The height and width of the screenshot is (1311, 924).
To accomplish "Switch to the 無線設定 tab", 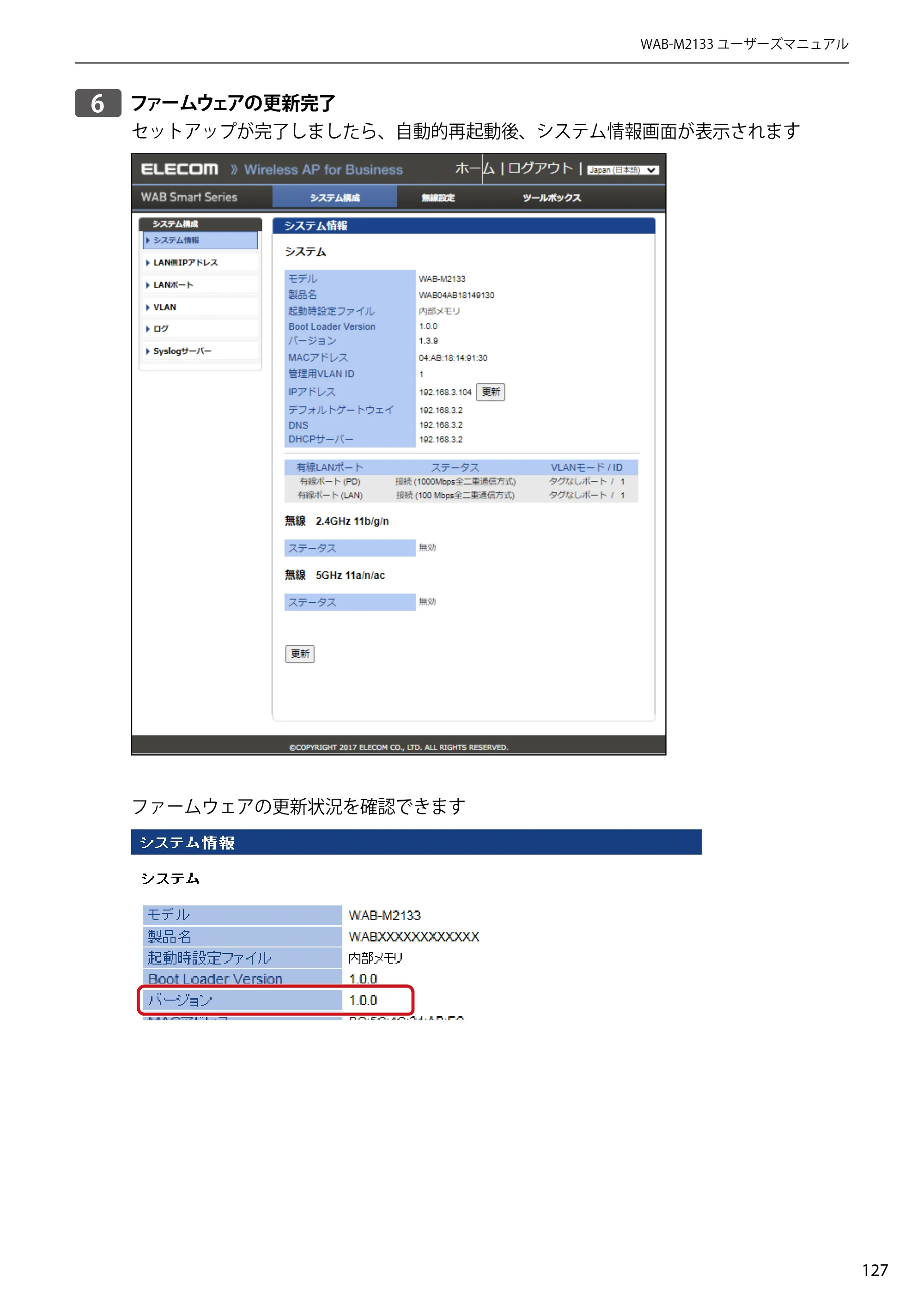I will coord(438,198).
